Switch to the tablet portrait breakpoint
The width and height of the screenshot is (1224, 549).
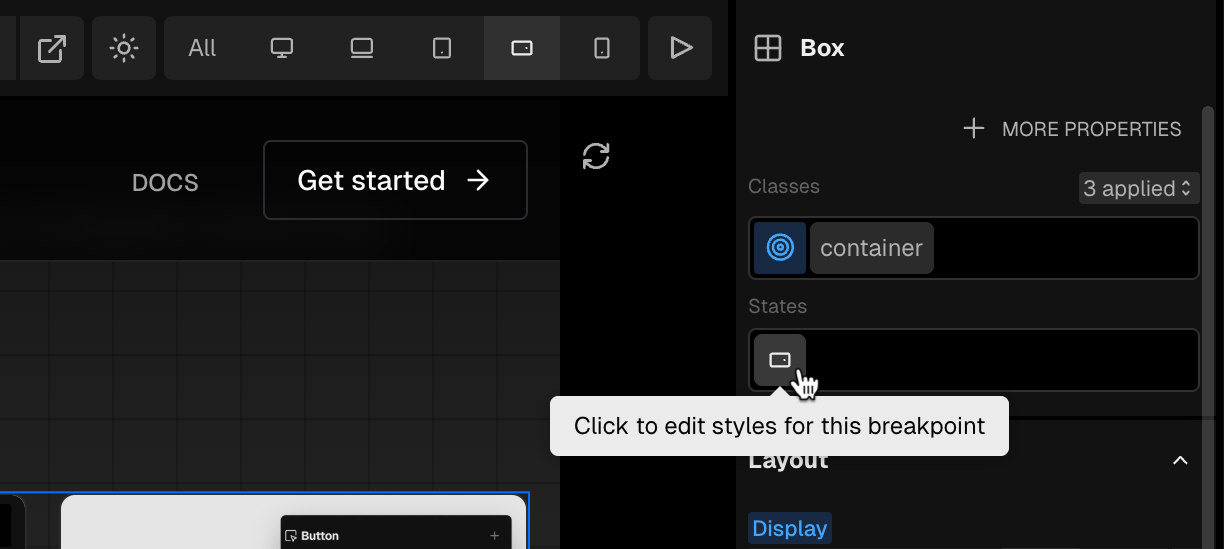click(442, 48)
